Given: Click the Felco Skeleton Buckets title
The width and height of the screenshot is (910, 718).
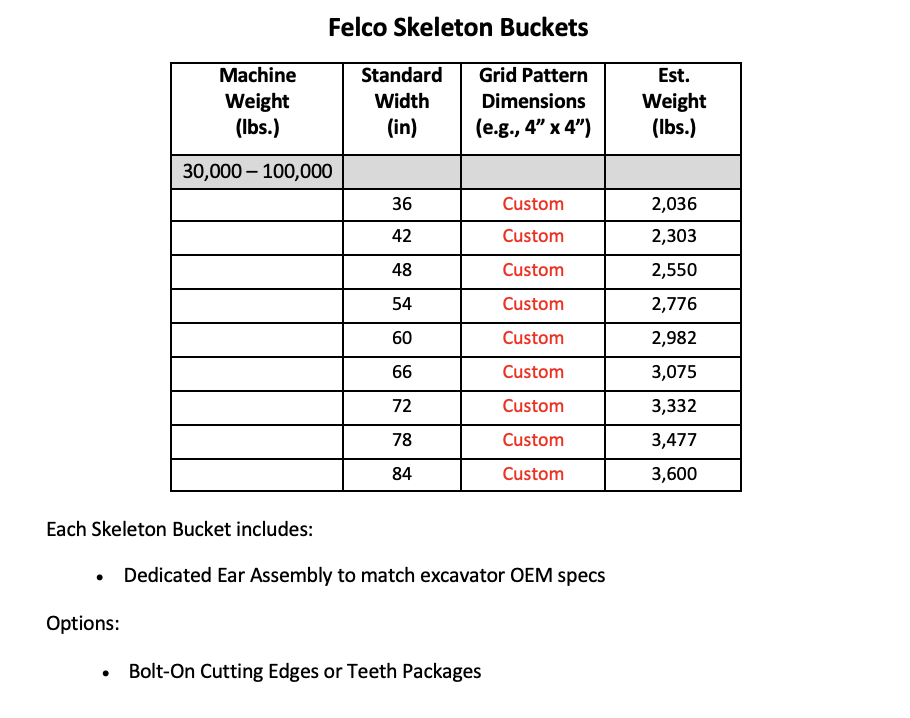Looking at the screenshot, I should click(x=458, y=27).
